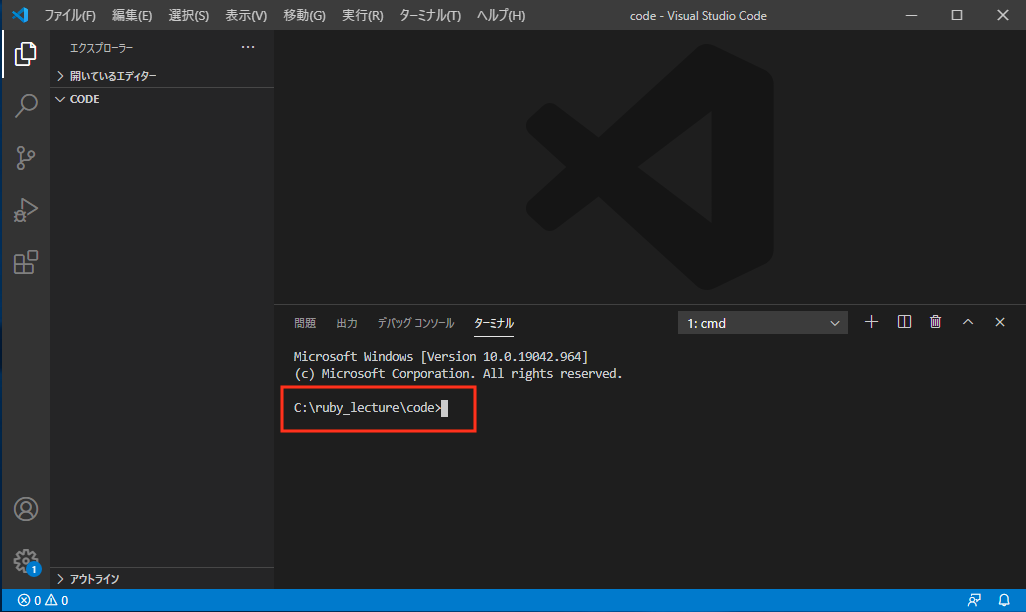The image size is (1026, 612).
Task: Click the errors count in status bar
Action: click(x=29, y=600)
